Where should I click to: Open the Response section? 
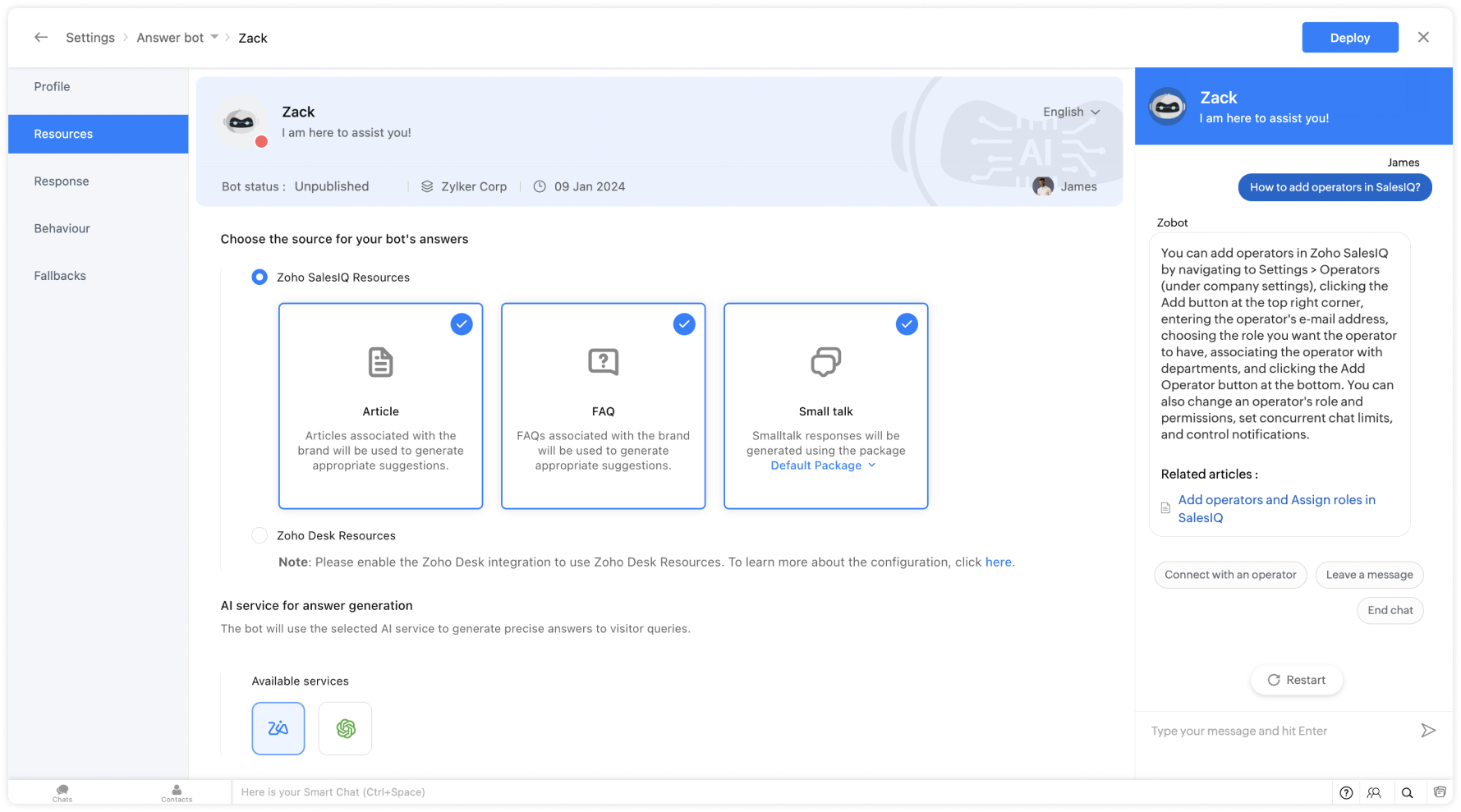tap(99, 181)
